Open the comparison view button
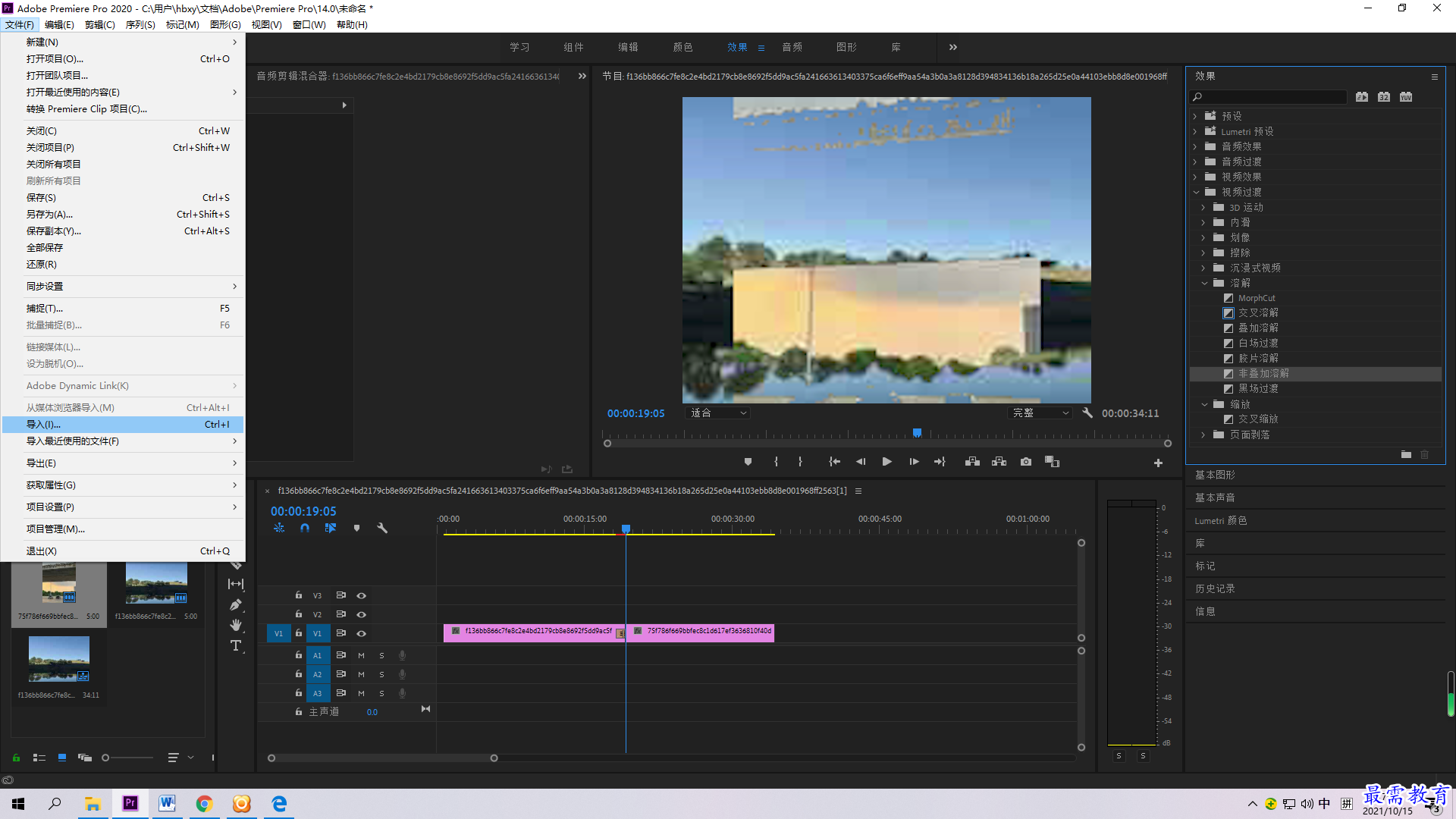Viewport: 1456px width, 819px height. click(1052, 462)
